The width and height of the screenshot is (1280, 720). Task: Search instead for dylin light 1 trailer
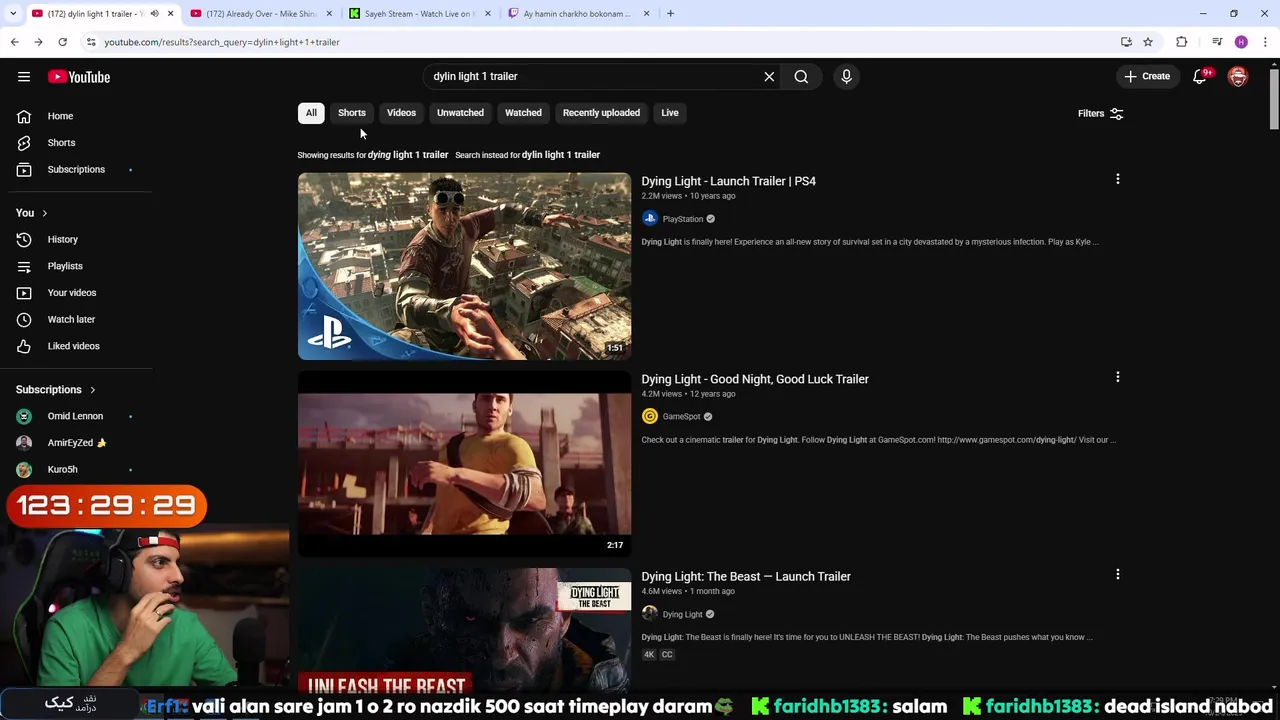pyautogui.click(x=561, y=155)
